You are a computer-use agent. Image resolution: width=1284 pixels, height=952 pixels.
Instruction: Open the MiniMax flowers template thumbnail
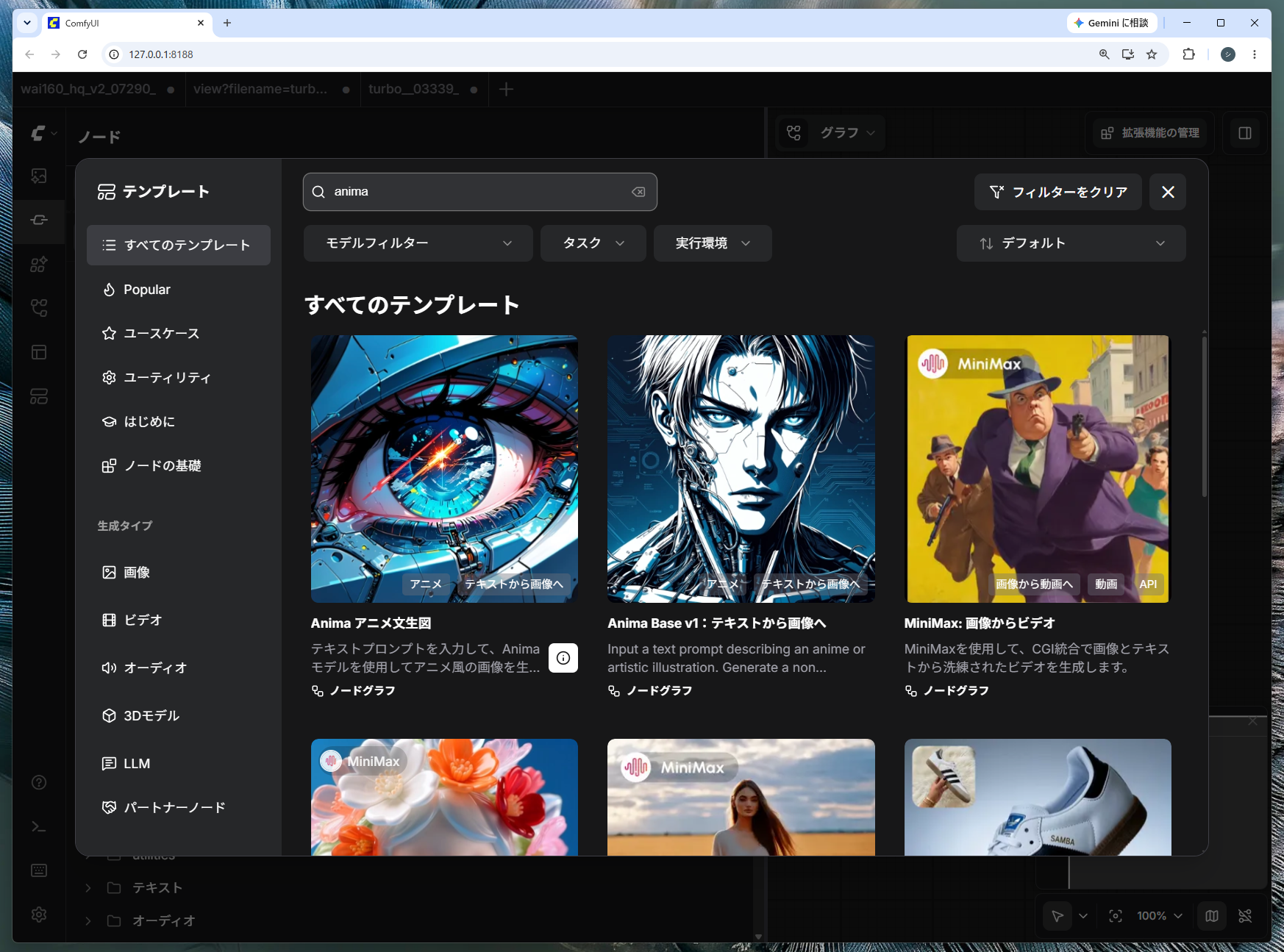point(444,797)
